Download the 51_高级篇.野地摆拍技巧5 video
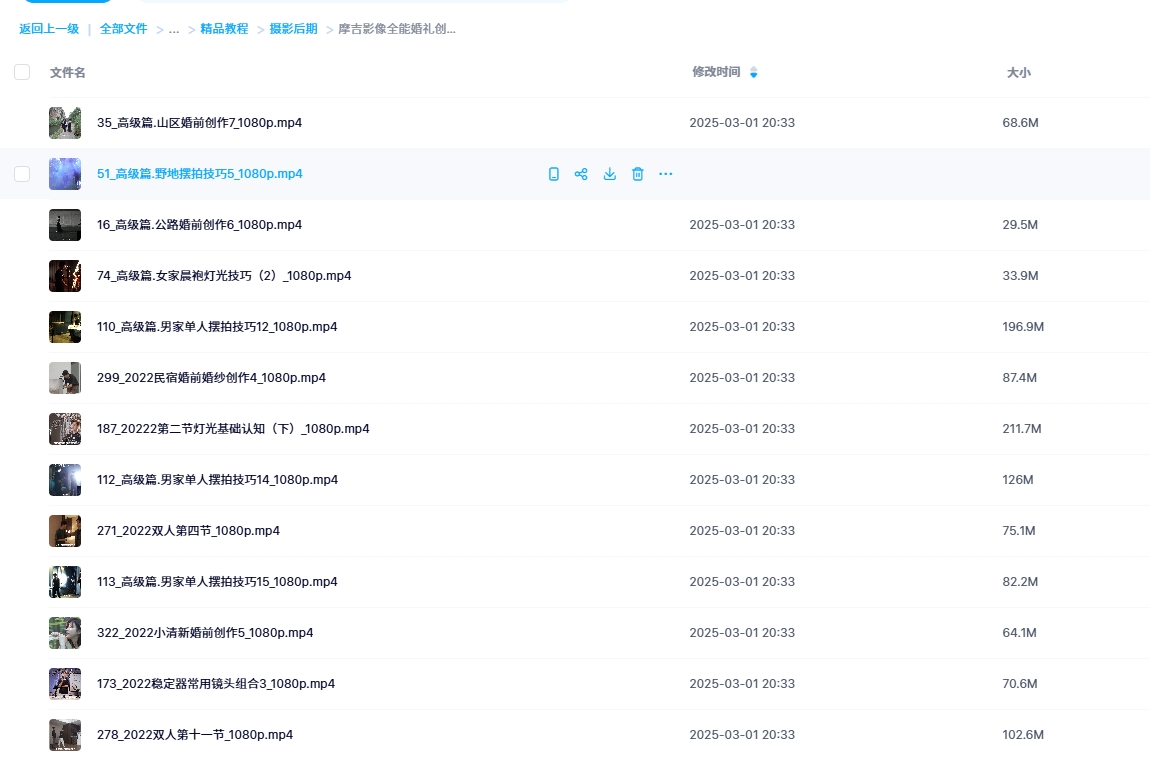 609,174
